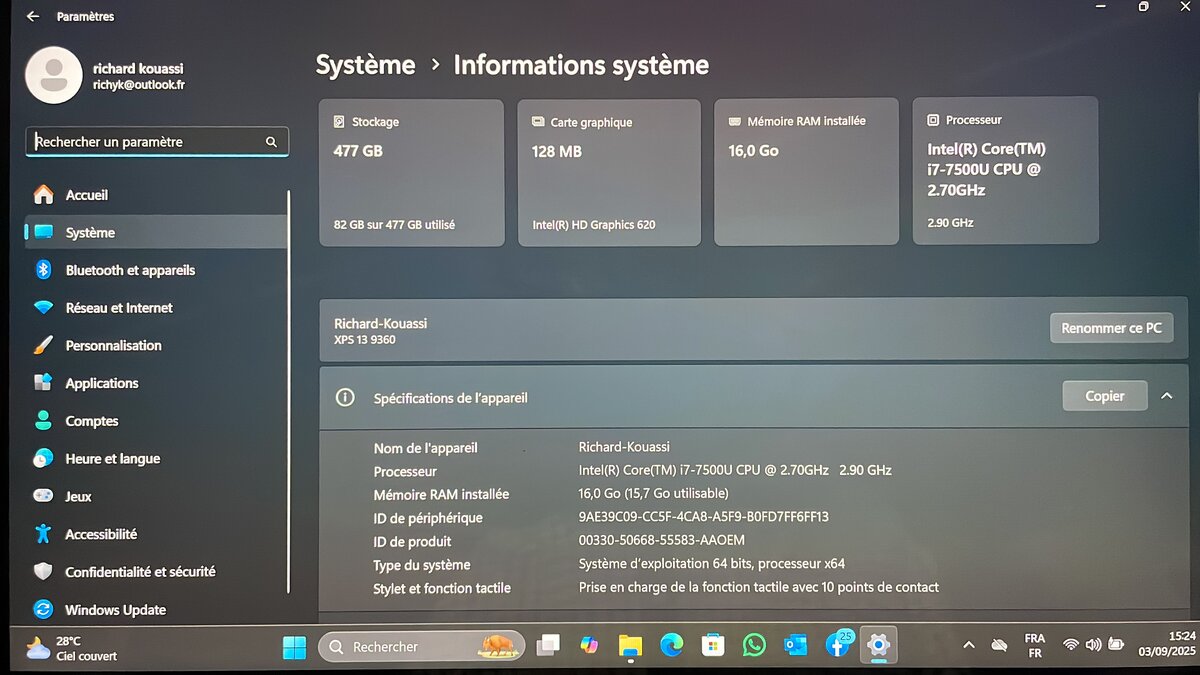Collapse the Spécifications de l'appareil section

click(x=1165, y=395)
